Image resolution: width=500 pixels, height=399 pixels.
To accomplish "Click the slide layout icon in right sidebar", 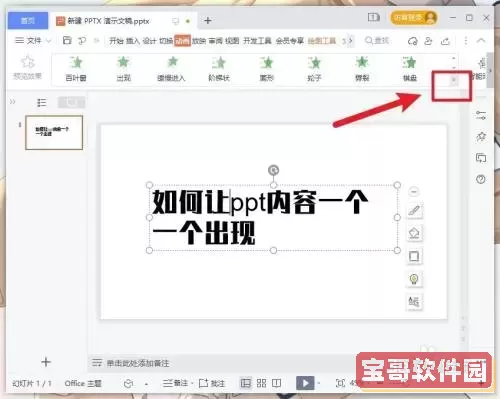I will tap(481, 158).
